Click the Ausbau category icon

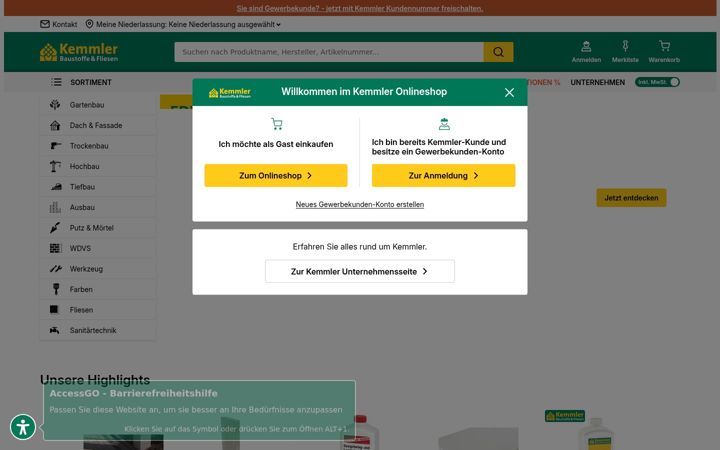click(55, 207)
